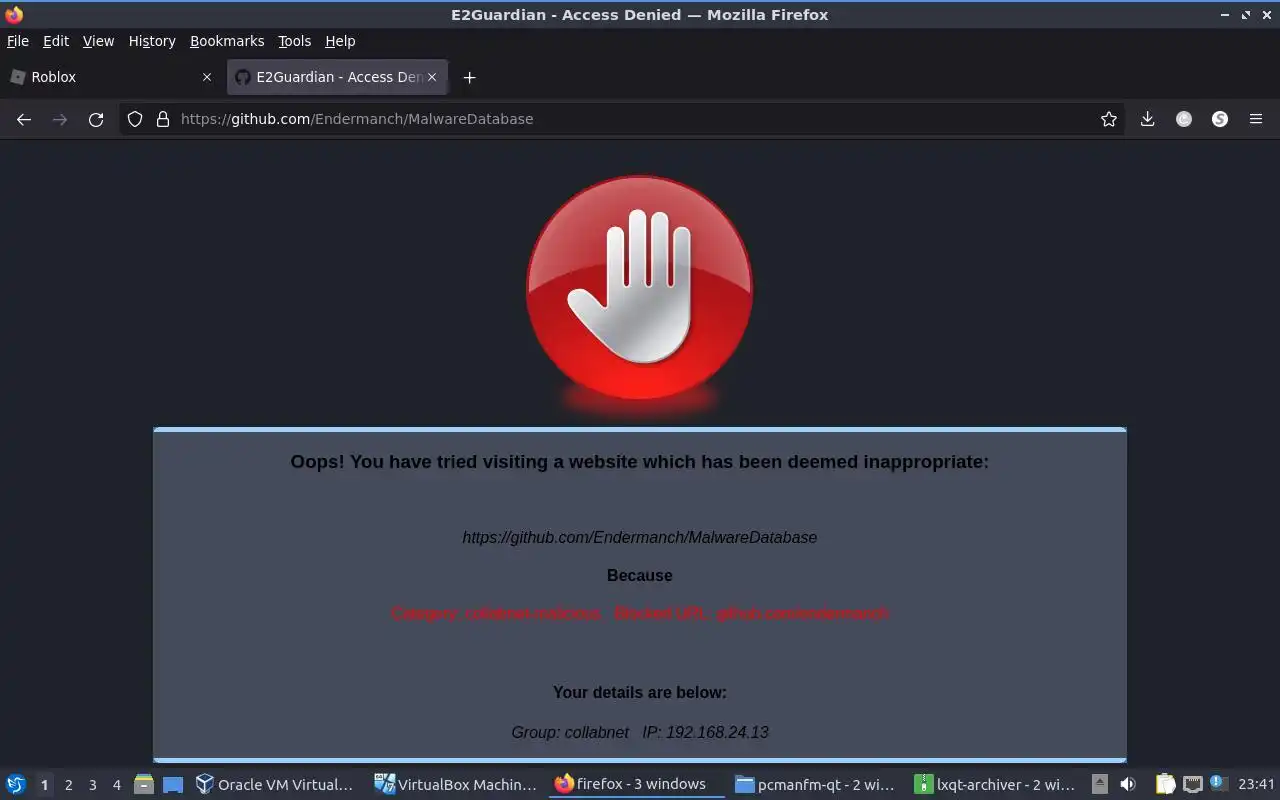Maximize or restore the Firefox window
This screenshot has width=1280, height=800.
pos(1246,15)
